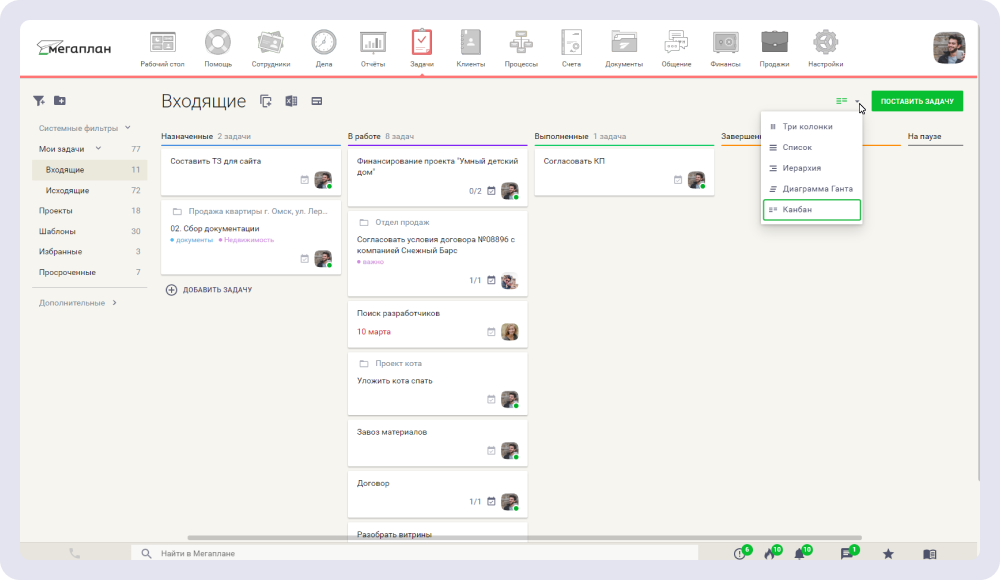Image resolution: width=1000 pixels, height=580 pixels.
Task: Click the favorites star icon in bottom bar
Action: [888, 553]
